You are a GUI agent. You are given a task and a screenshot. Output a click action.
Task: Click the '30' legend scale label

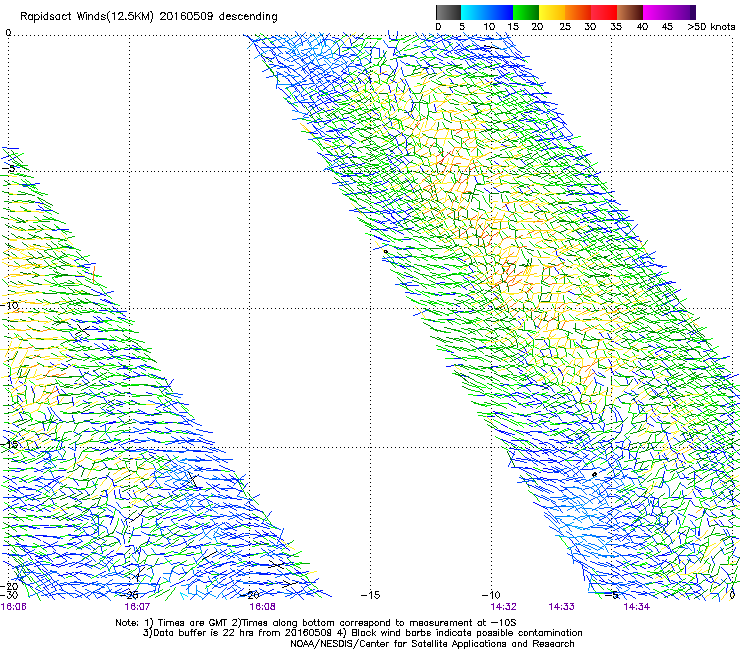point(590,27)
